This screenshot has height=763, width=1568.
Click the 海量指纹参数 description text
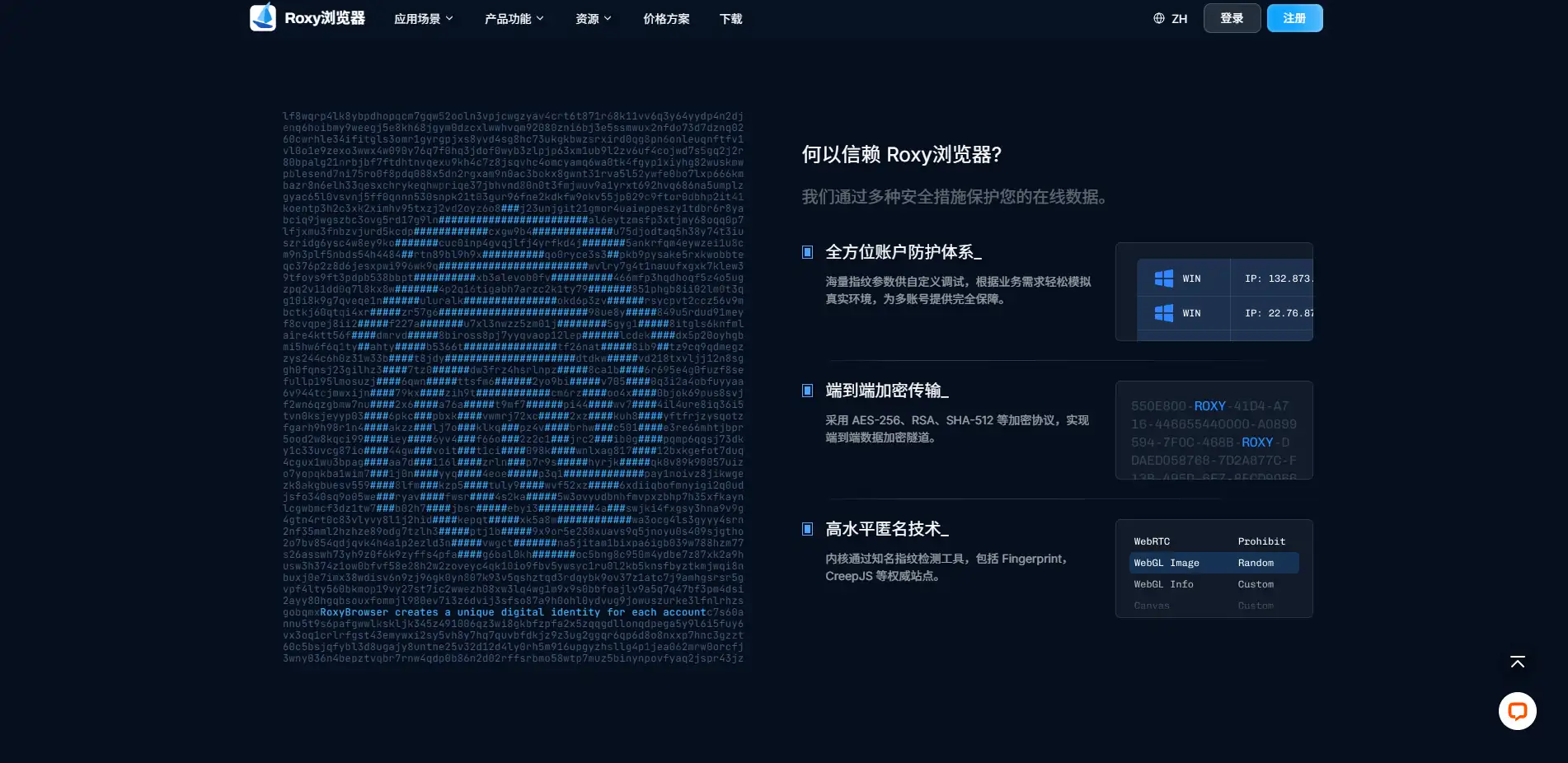pyautogui.click(x=958, y=290)
